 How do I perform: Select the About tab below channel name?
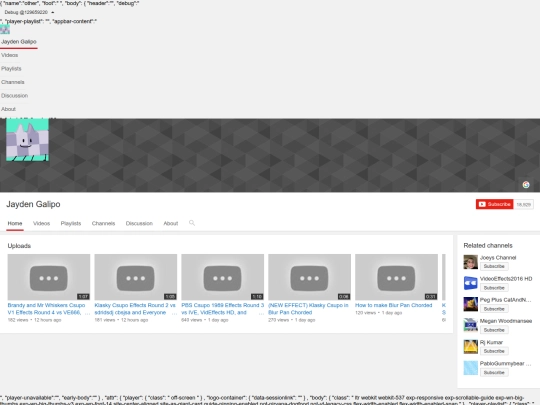(x=170, y=223)
